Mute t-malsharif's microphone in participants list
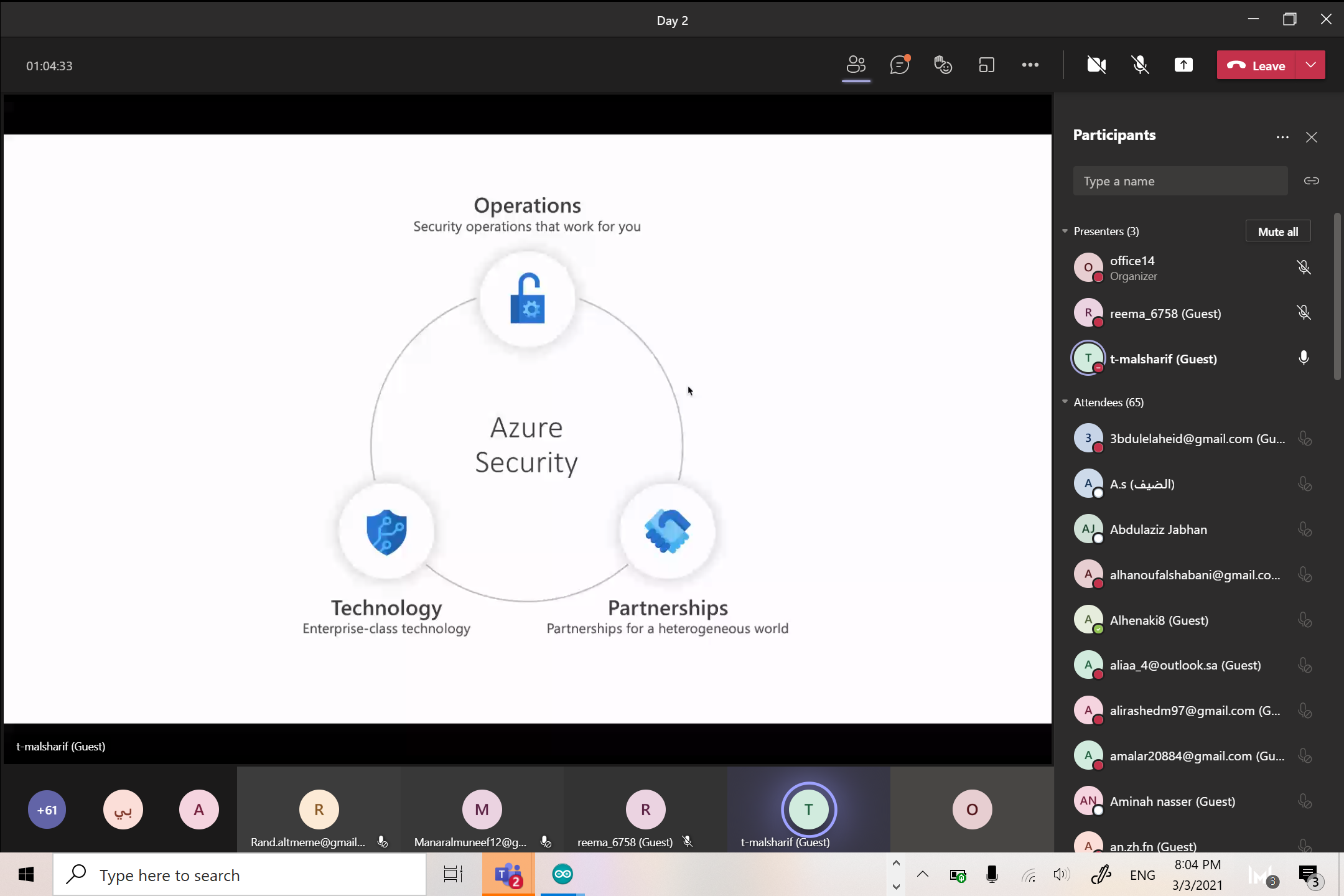The image size is (1344, 896). click(x=1304, y=358)
